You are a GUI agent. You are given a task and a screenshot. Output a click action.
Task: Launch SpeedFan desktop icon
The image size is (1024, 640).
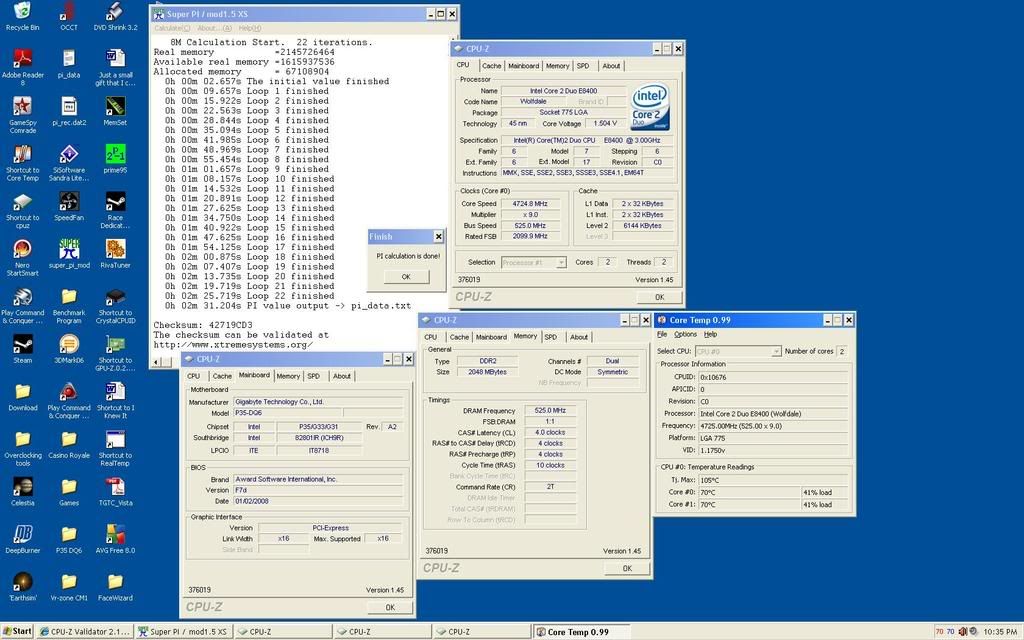[x=69, y=202]
